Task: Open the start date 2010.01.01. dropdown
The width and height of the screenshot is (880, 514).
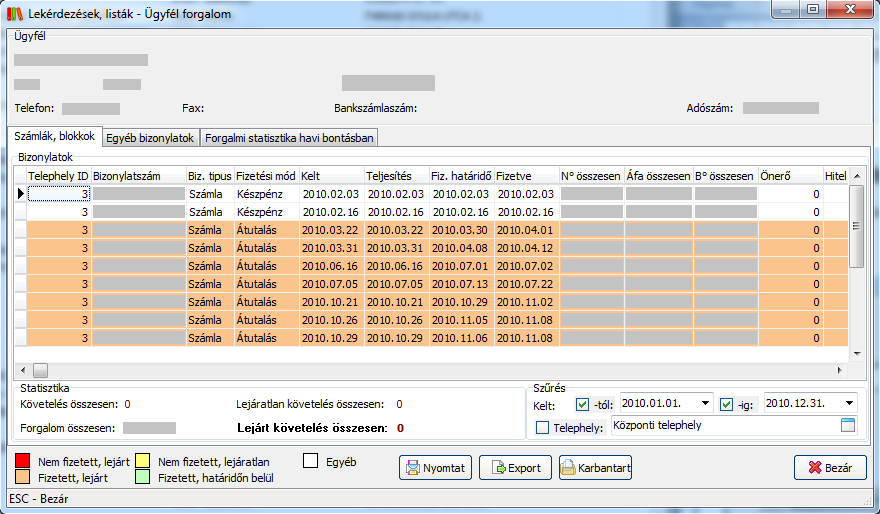Action: click(706, 403)
